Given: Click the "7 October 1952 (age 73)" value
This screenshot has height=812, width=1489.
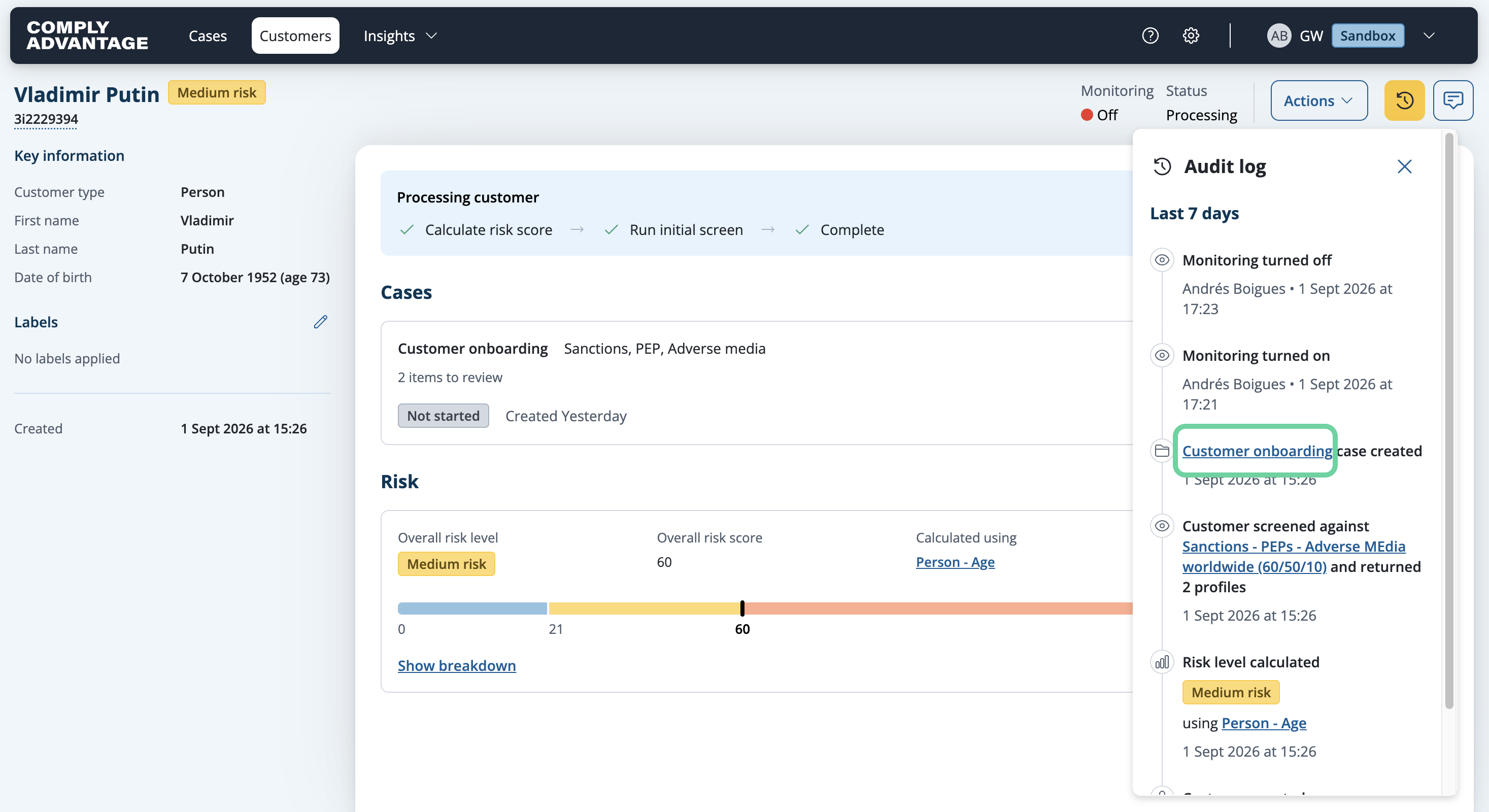Looking at the screenshot, I should coord(255,278).
